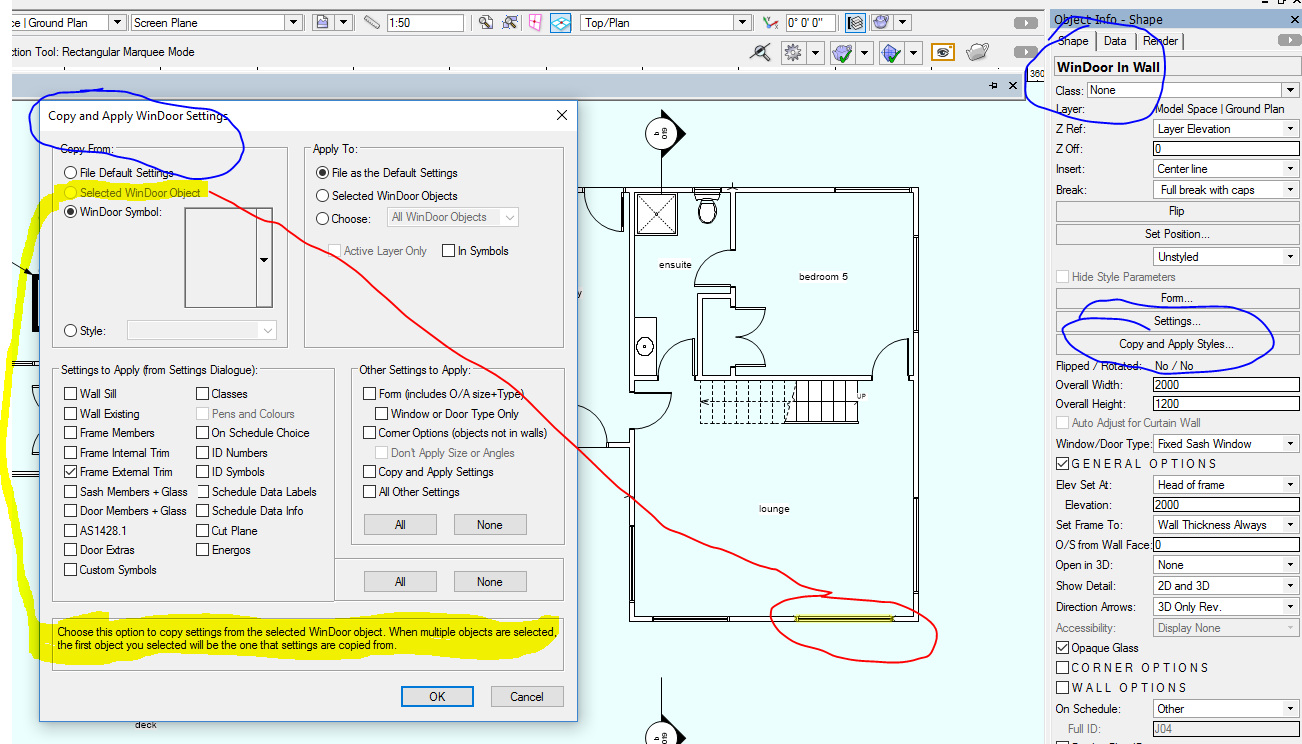Click the blue working plane view icon
The width and height of the screenshot is (1302, 744).
click(x=561, y=22)
